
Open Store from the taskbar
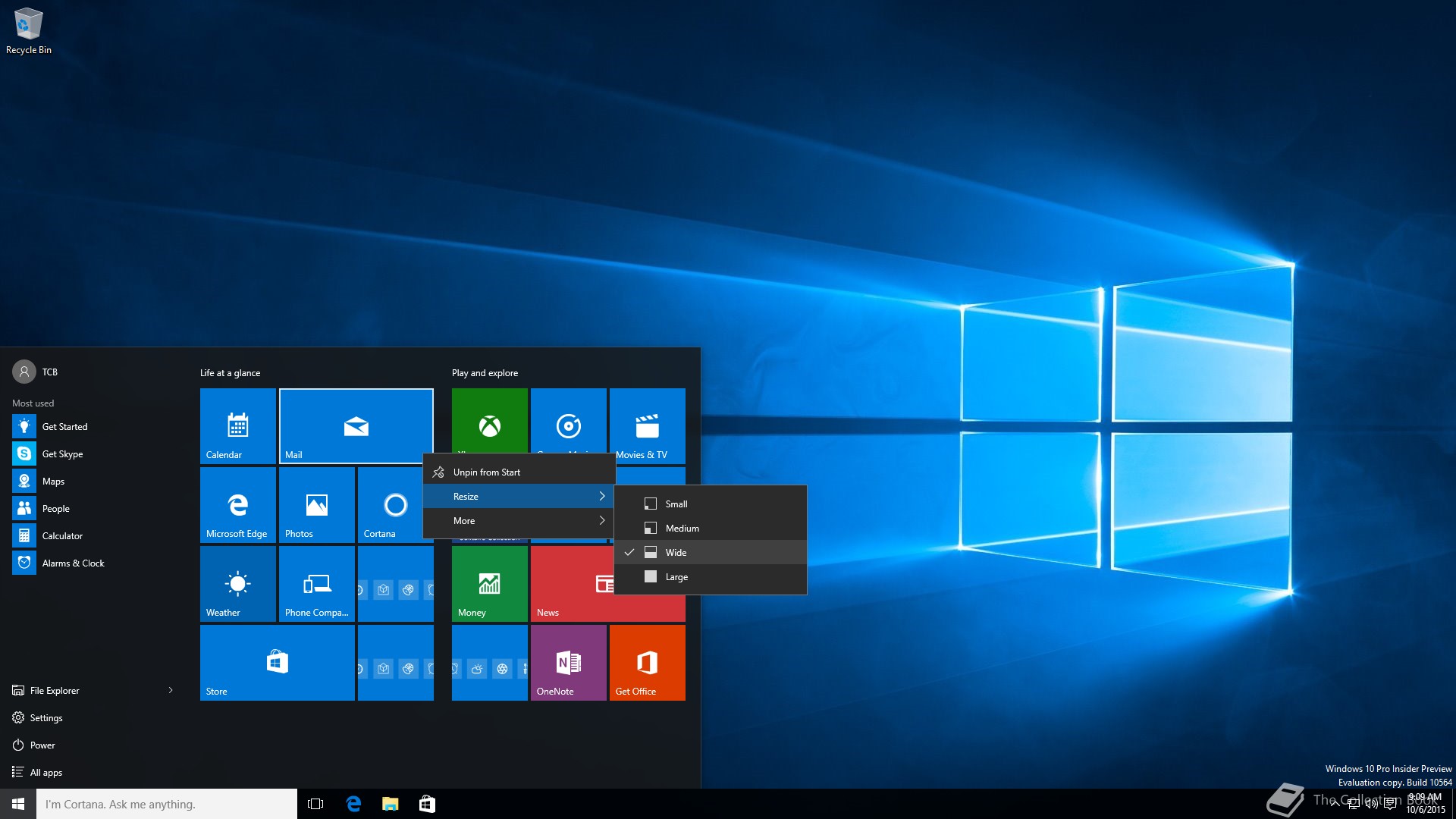click(427, 804)
